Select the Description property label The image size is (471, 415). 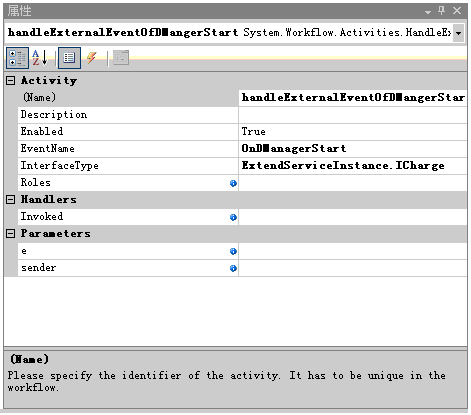coord(54,114)
